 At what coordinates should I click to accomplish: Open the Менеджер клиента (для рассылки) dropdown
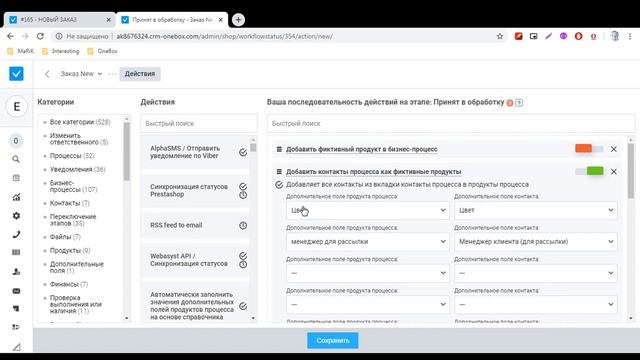(x=536, y=242)
